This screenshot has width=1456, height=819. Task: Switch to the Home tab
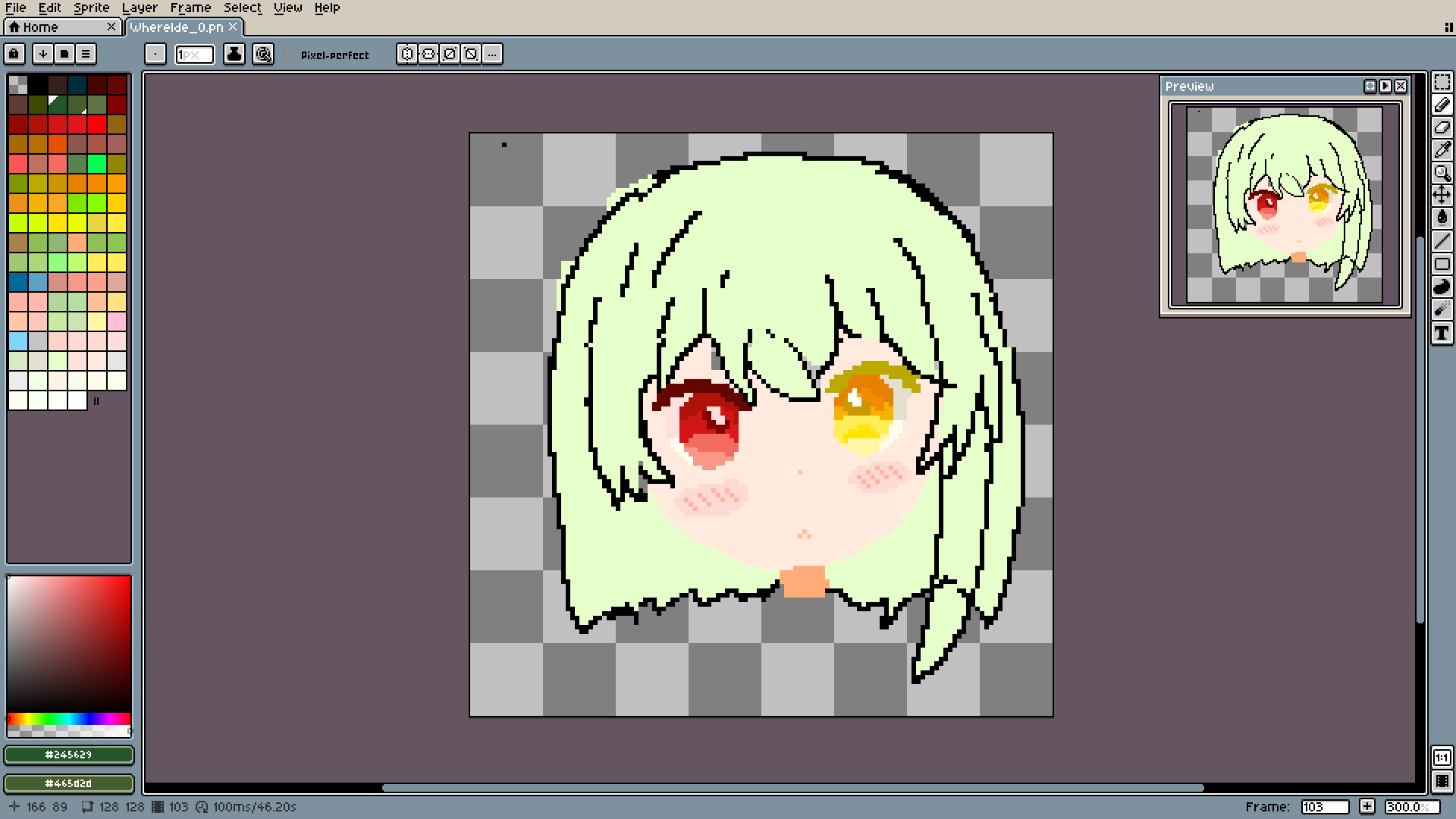[x=40, y=27]
